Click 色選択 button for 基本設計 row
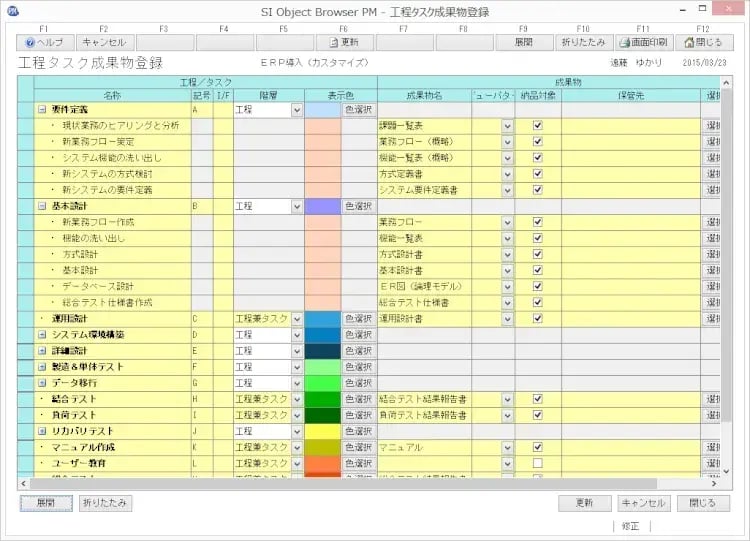 coord(358,206)
